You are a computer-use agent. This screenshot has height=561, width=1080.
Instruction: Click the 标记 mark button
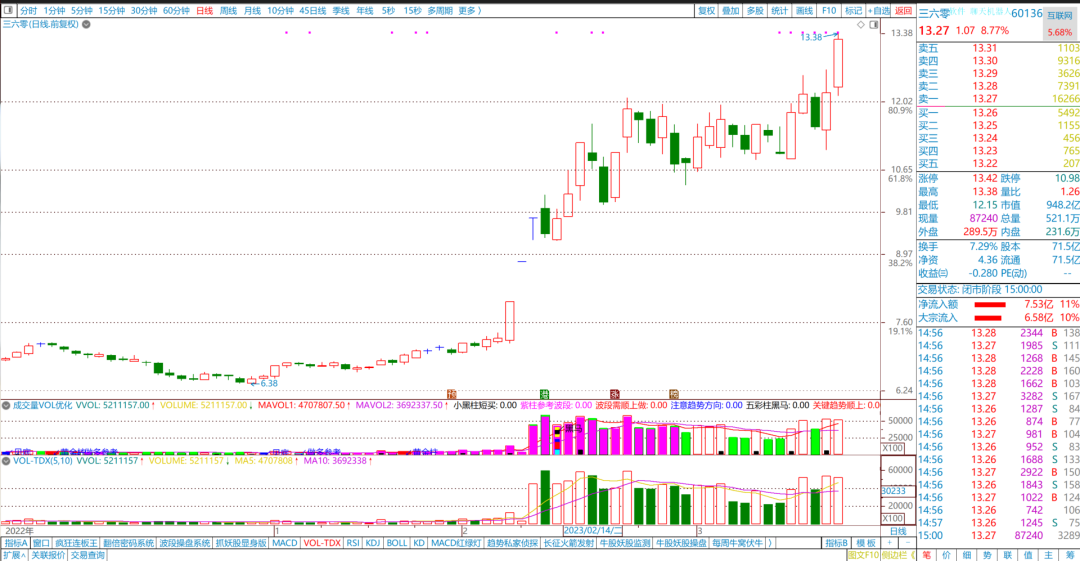(x=853, y=11)
